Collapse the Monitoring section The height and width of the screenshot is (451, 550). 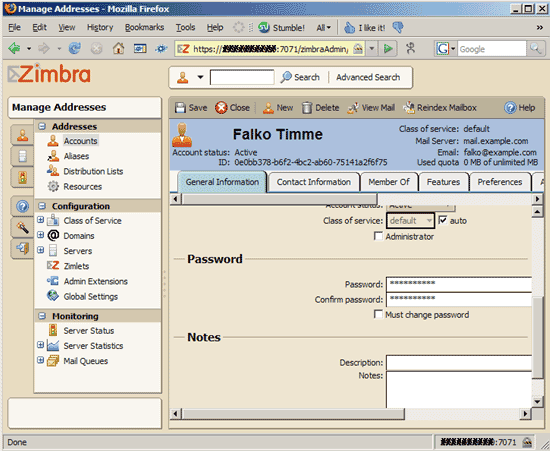click(42, 316)
